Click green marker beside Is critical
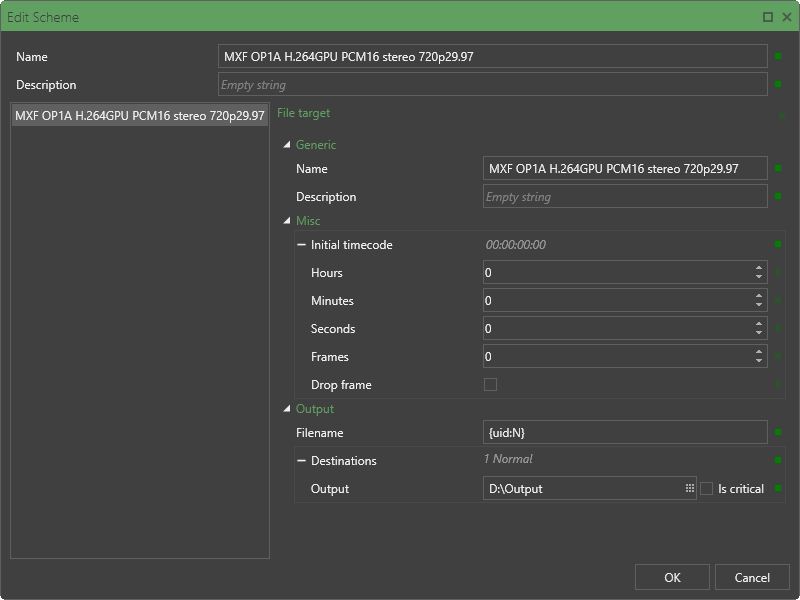The height and width of the screenshot is (600, 800). coord(778,488)
